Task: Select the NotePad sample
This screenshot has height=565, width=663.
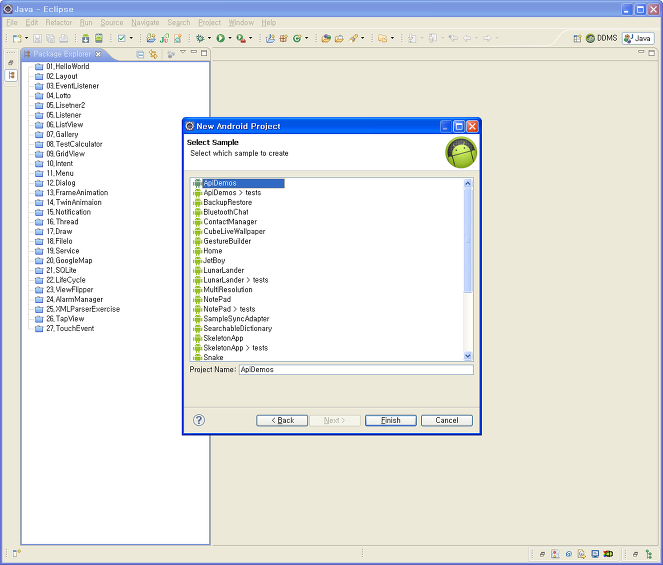Action: point(217,299)
